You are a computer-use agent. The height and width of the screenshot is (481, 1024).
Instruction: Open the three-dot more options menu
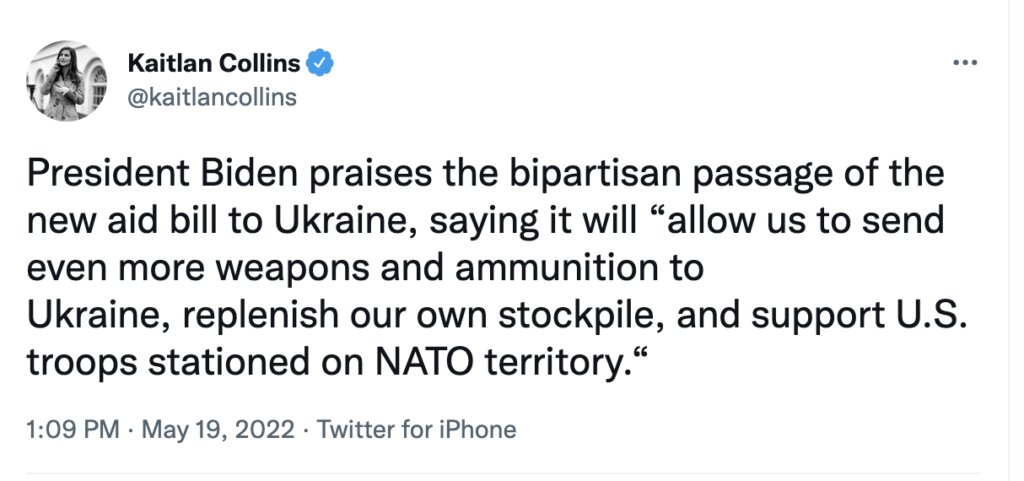(x=964, y=63)
